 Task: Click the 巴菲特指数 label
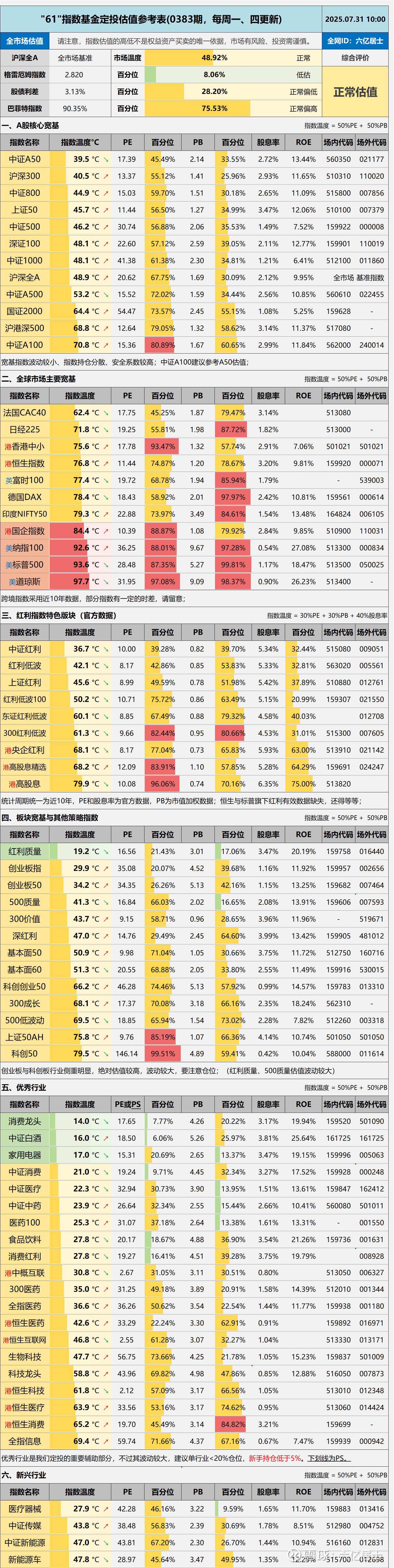pos(25,108)
